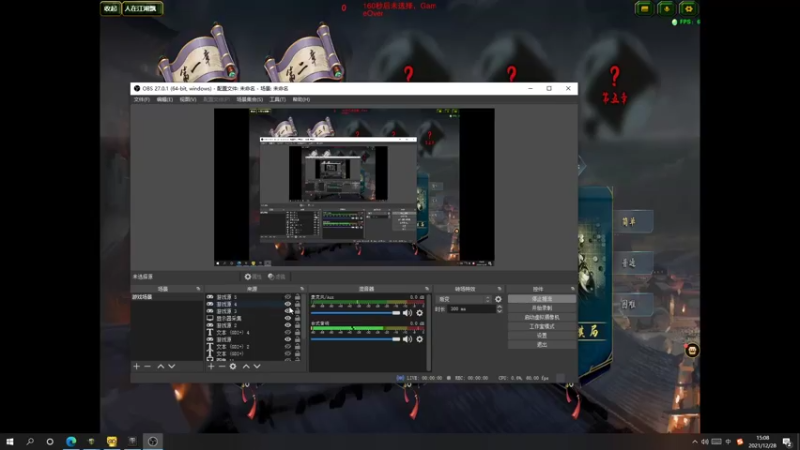Viewport: 800px width, 450px height.
Task: Click the OBS preview canvas
Action: coord(354,187)
